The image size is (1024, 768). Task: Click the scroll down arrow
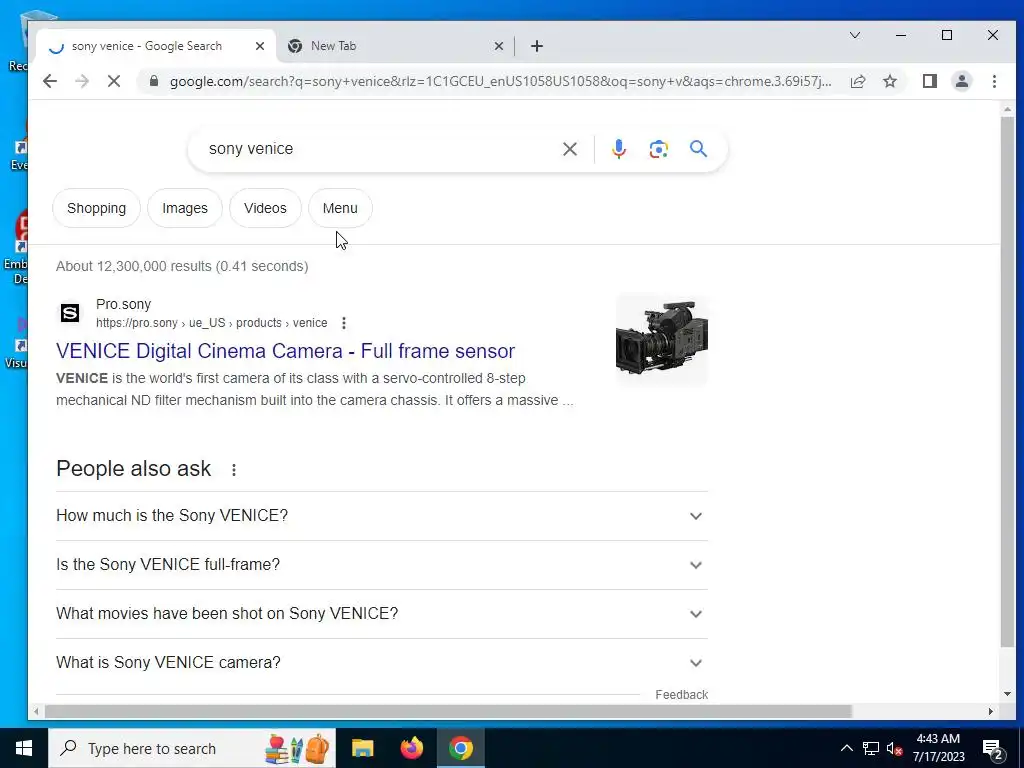pyautogui.click(x=1007, y=694)
